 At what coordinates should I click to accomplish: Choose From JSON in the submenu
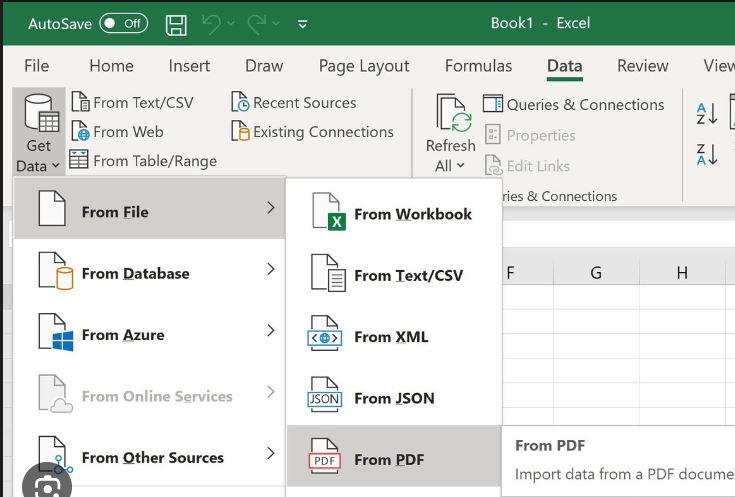click(394, 398)
